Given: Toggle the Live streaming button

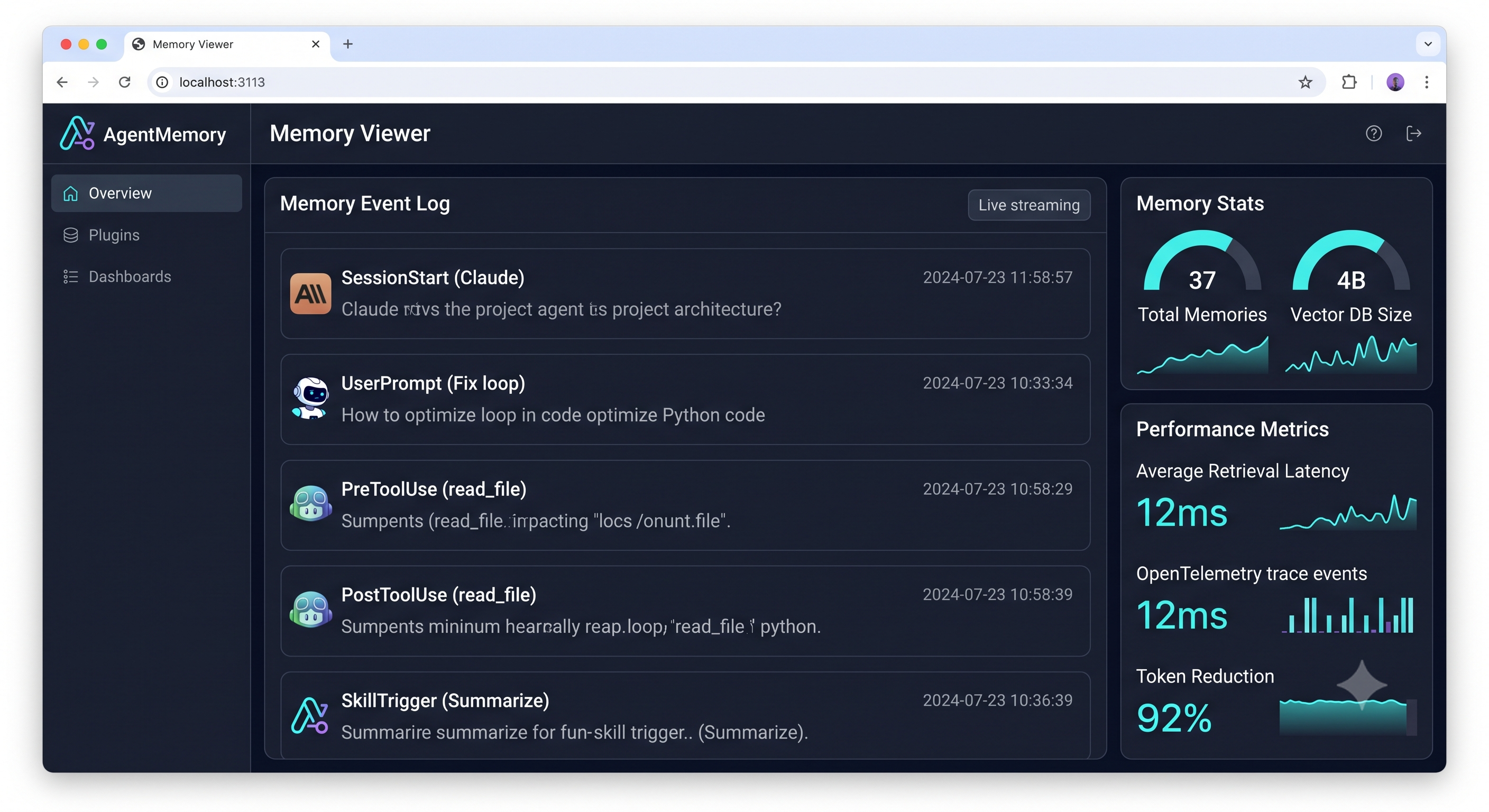Looking at the screenshot, I should [x=1029, y=205].
